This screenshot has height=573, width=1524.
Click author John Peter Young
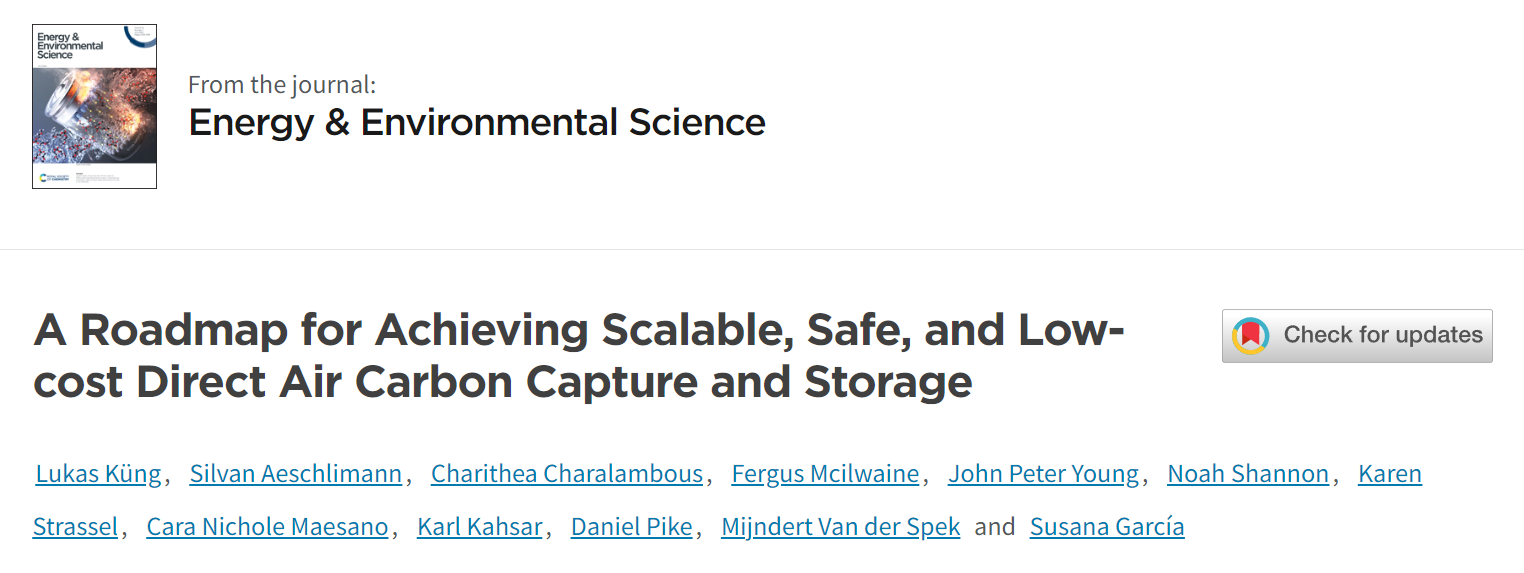1043,474
